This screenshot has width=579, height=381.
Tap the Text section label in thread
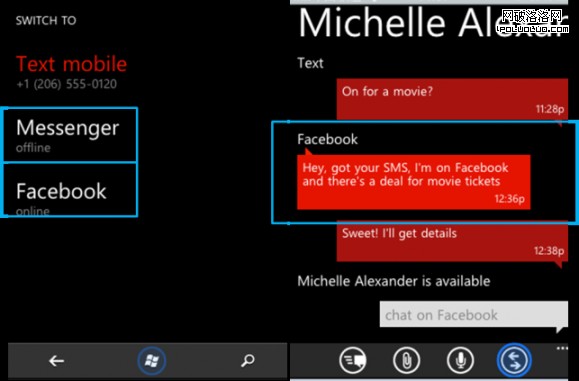[x=310, y=63]
